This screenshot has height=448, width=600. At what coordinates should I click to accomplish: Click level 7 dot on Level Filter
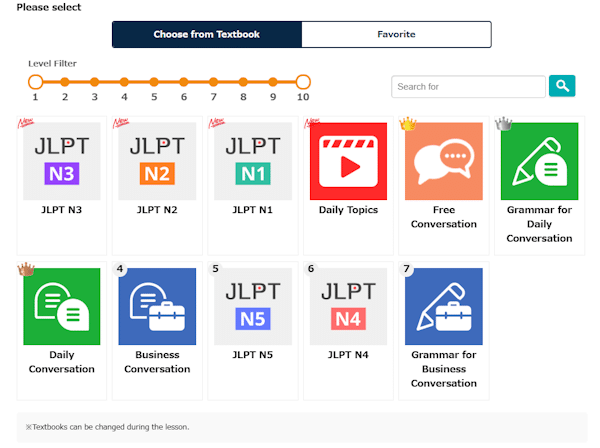pos(214,82)
